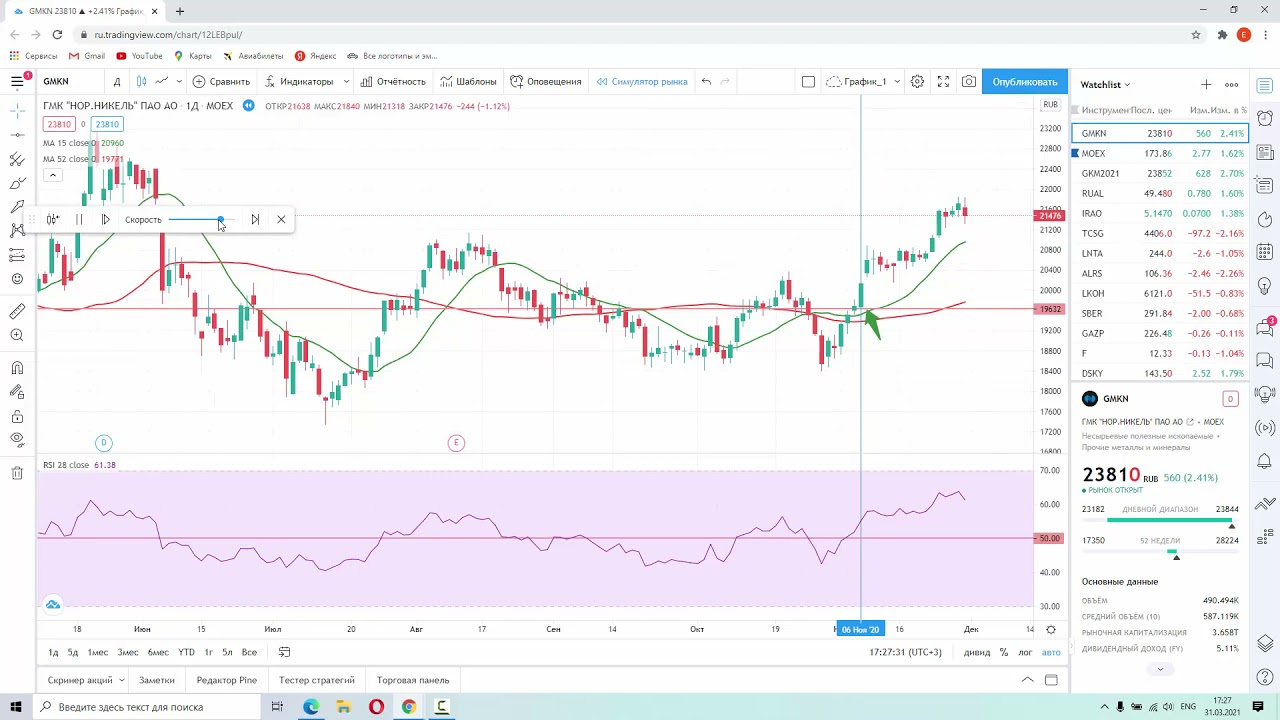The height and width of the screenshot is (720, 1280).
Task: Open the Indicators (Индикаторы) dialog
Action: click(x=299, y=82)
